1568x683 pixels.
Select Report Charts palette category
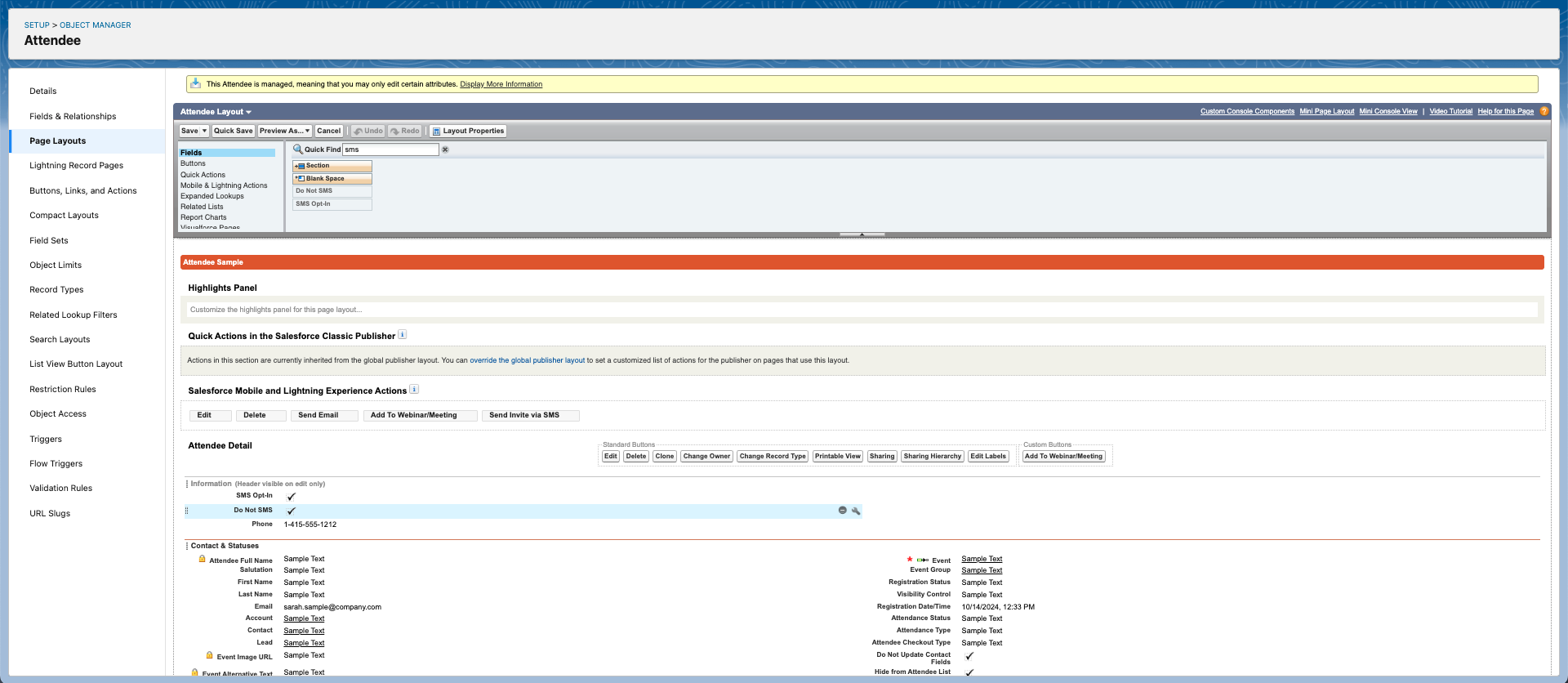point(203,217)
